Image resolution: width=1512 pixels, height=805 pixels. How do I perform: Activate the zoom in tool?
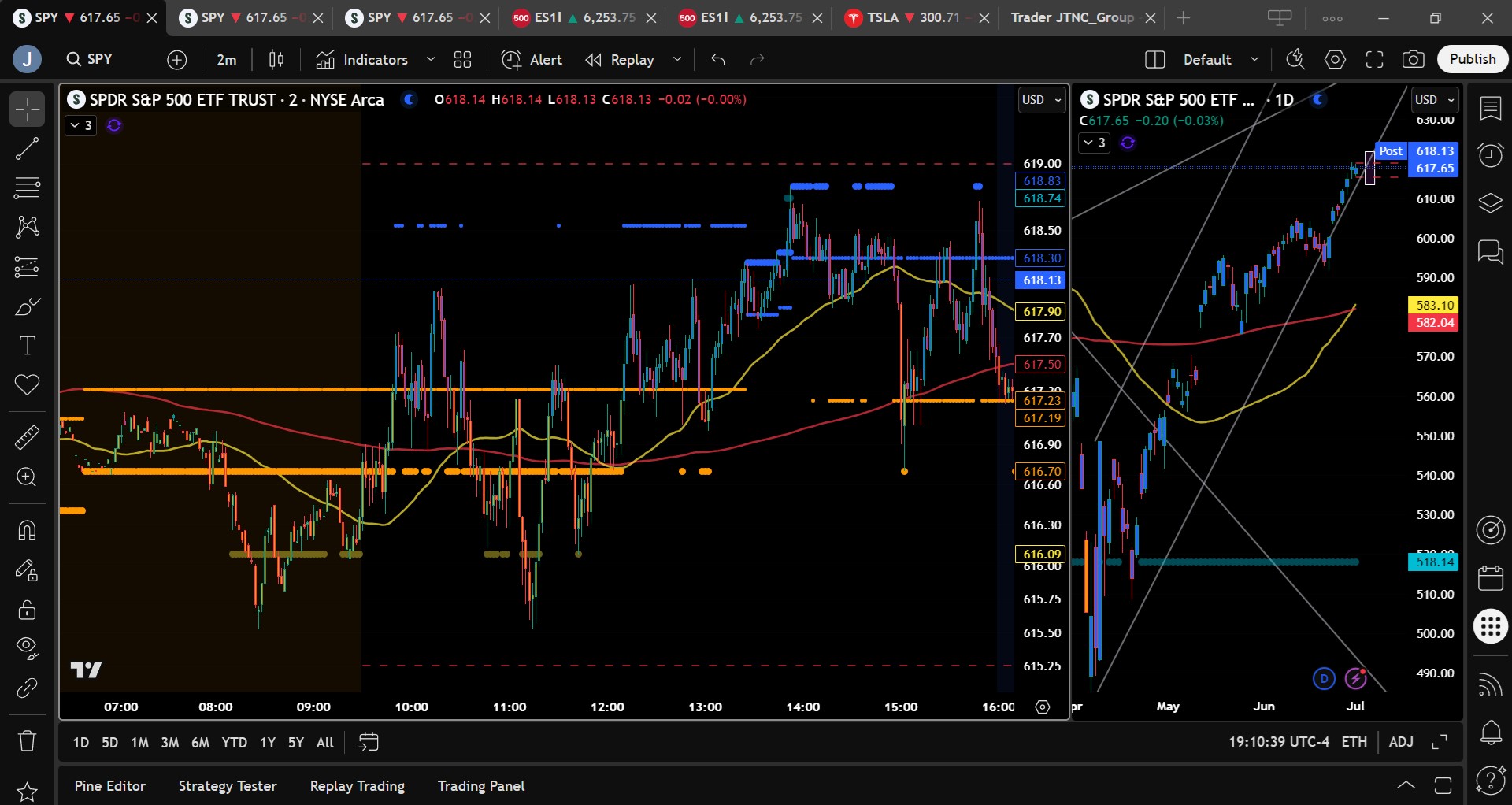pyautogui.click(x=27, y=477)
